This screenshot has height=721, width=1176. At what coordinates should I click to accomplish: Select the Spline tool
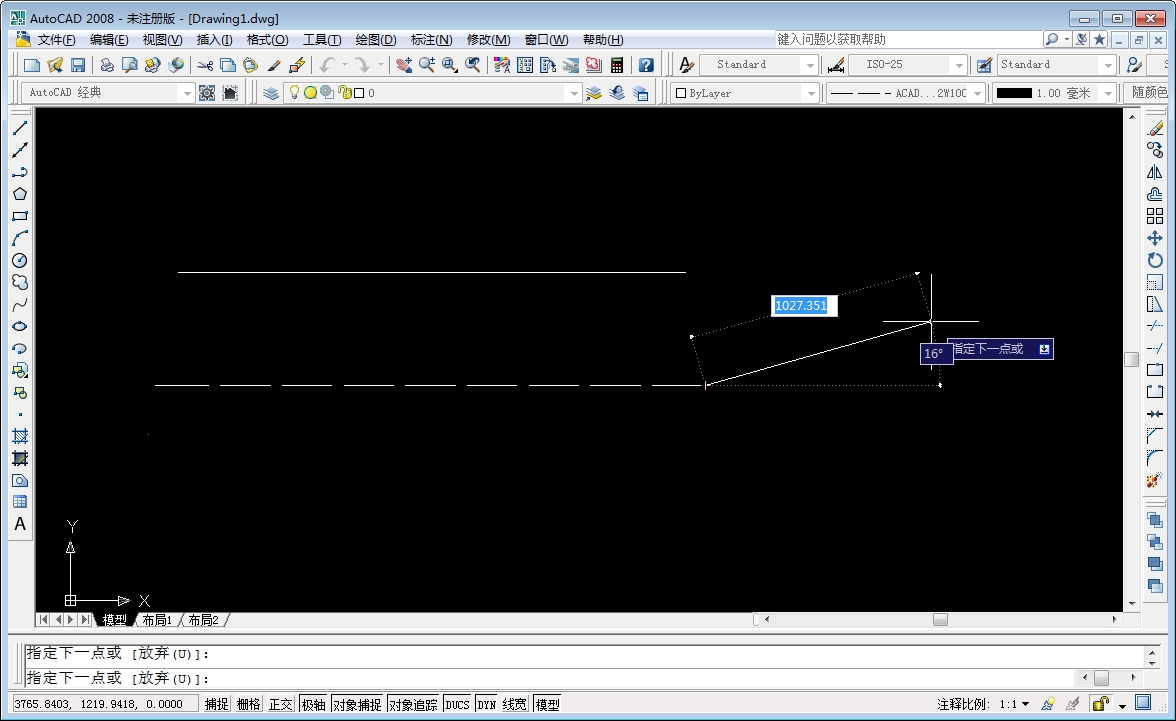(x=21, y=304)
